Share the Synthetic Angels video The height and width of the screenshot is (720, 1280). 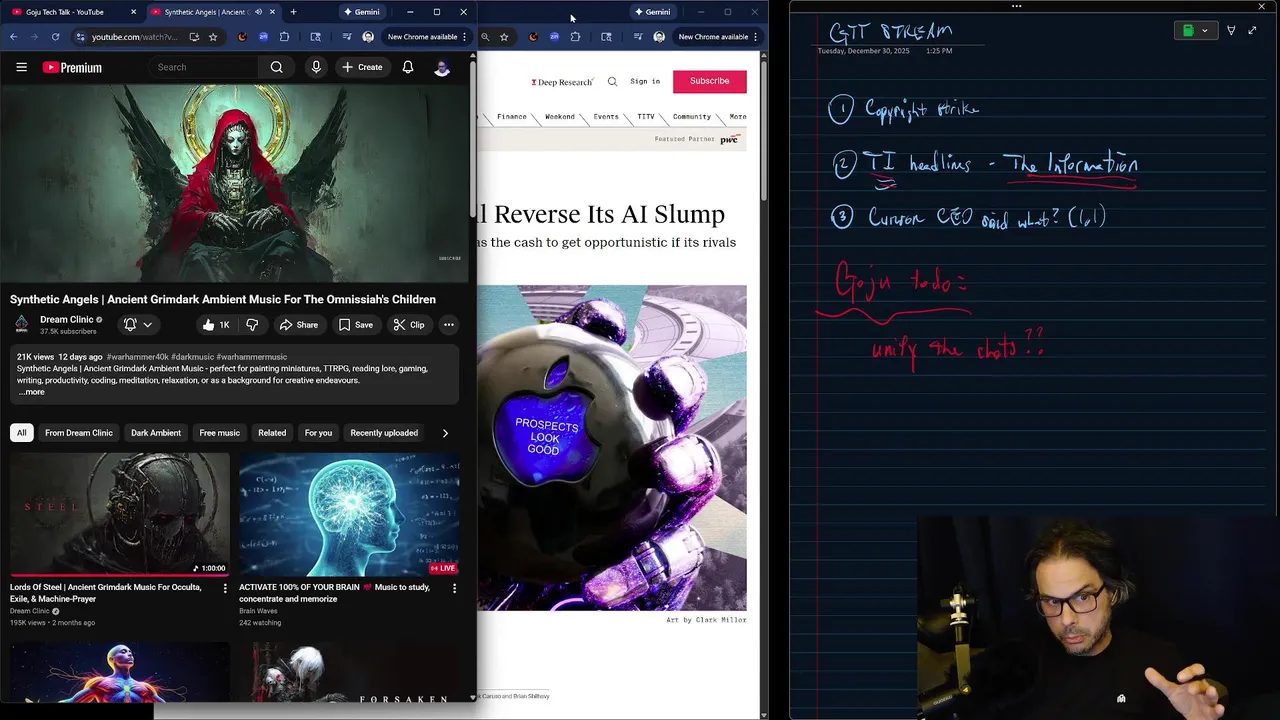pos(298,325)
